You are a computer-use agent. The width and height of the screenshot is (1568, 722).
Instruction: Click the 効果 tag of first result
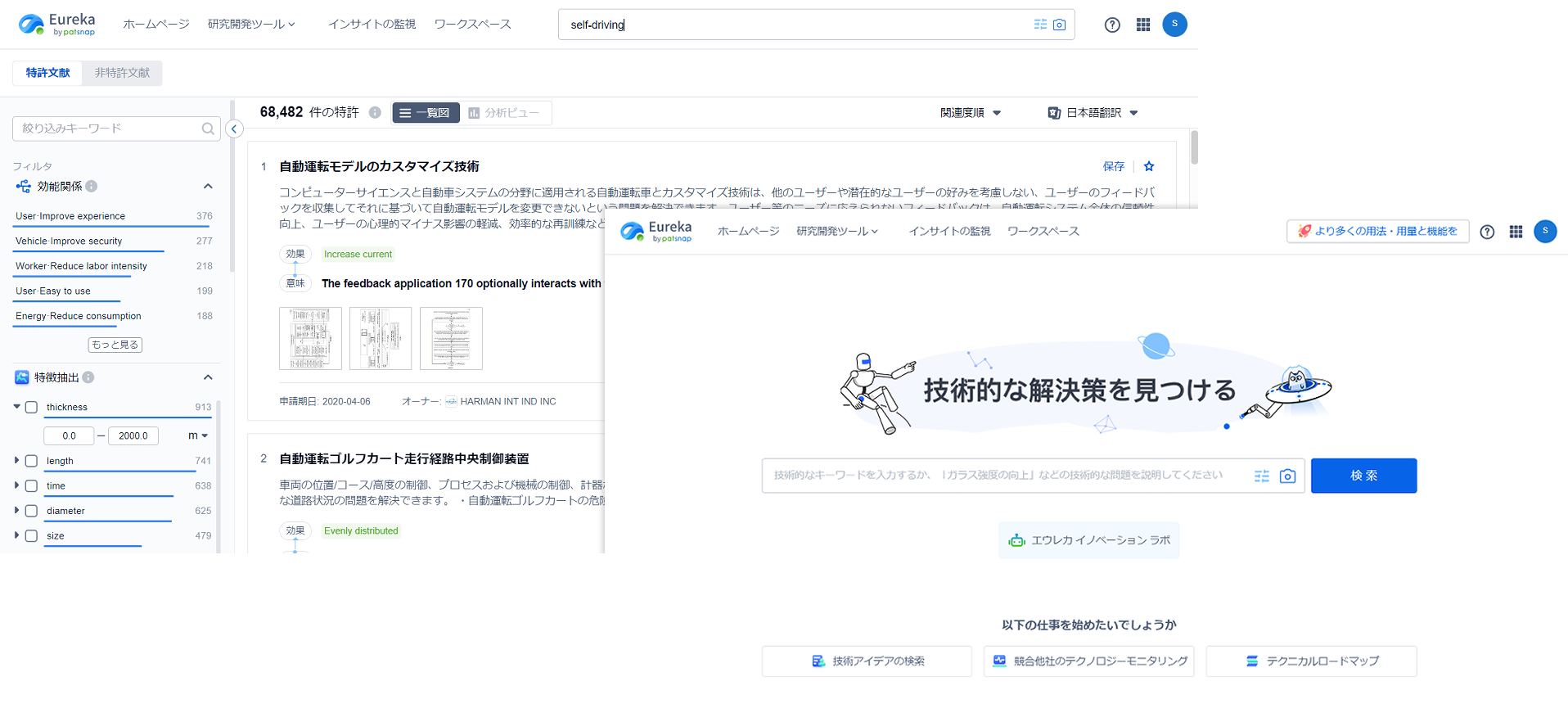pyautogui.click(x=295, y=255)
